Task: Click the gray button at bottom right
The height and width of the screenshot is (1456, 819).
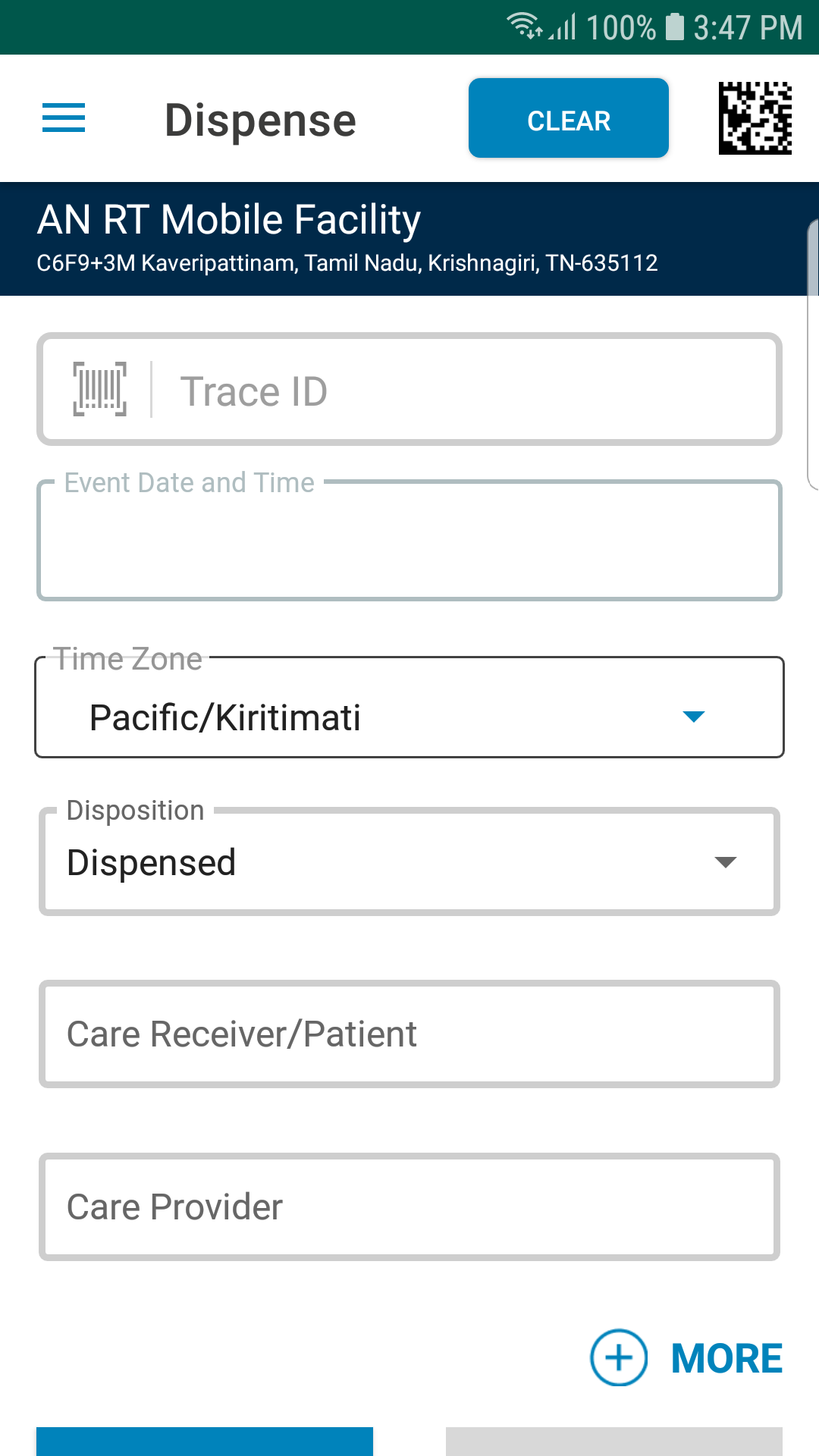Action: (614, 1442)
